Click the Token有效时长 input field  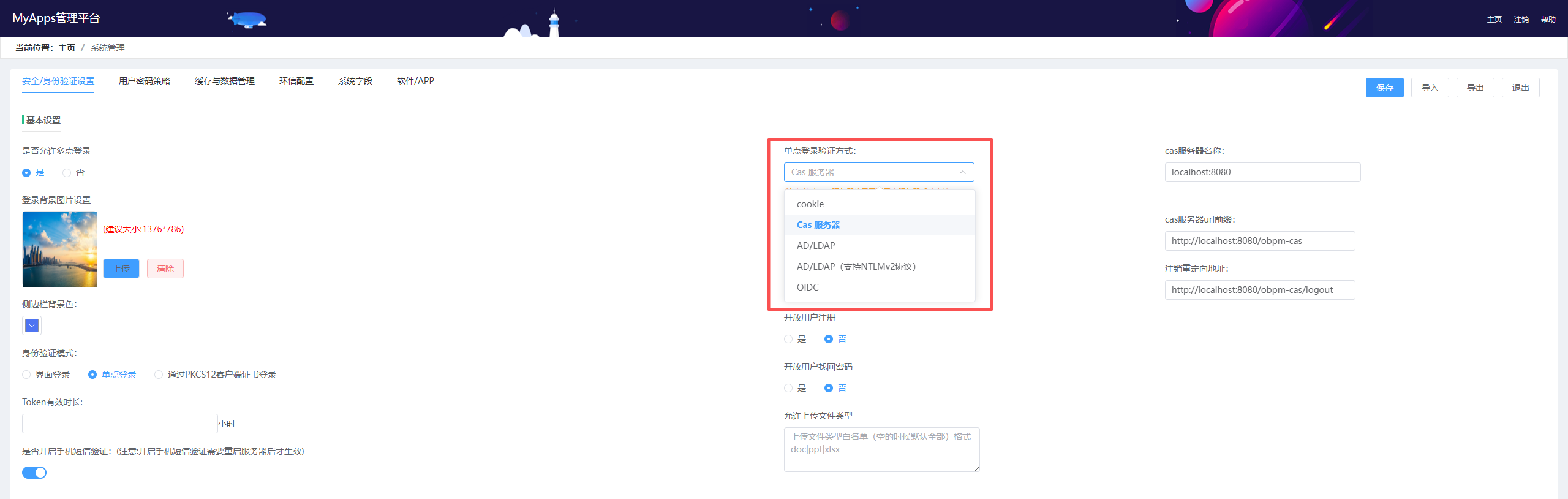pos(120,424)
